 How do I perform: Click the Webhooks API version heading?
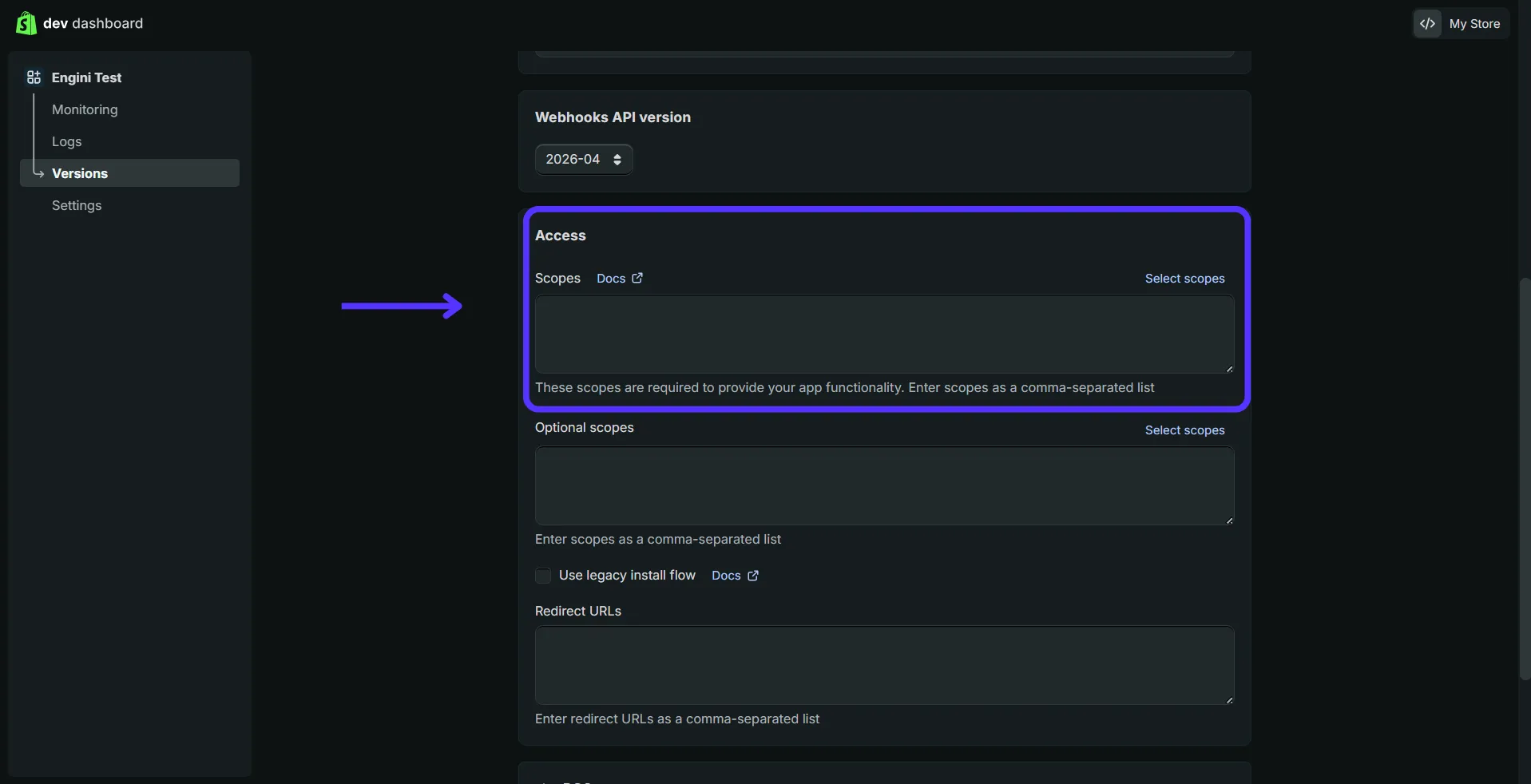pos(613,117)
